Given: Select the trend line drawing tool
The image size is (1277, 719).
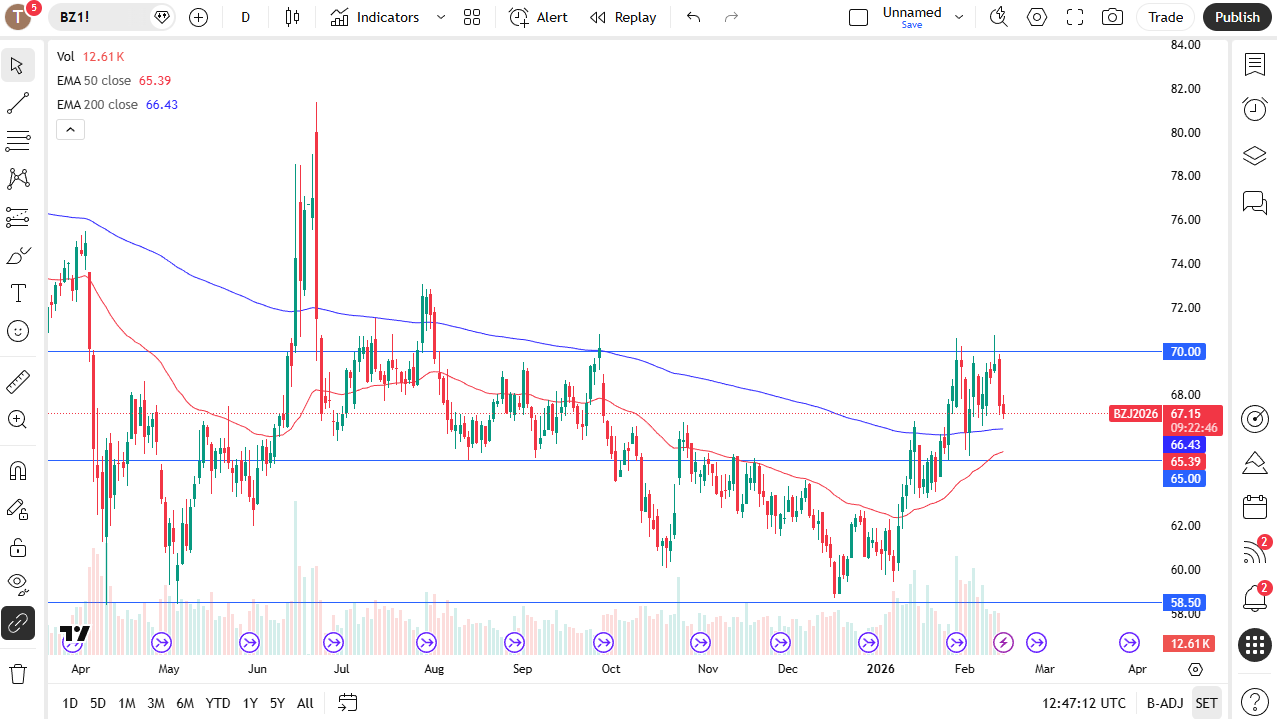Looking at the screenshot, I should [x=17, y=103].
